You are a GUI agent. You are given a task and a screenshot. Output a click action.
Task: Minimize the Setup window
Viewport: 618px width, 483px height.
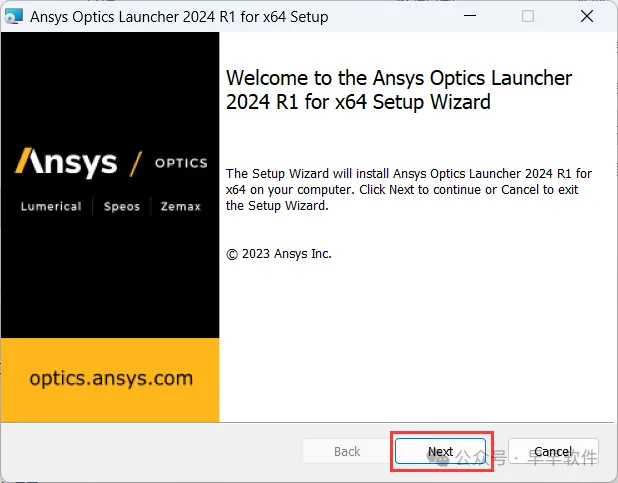click(470, 16)
